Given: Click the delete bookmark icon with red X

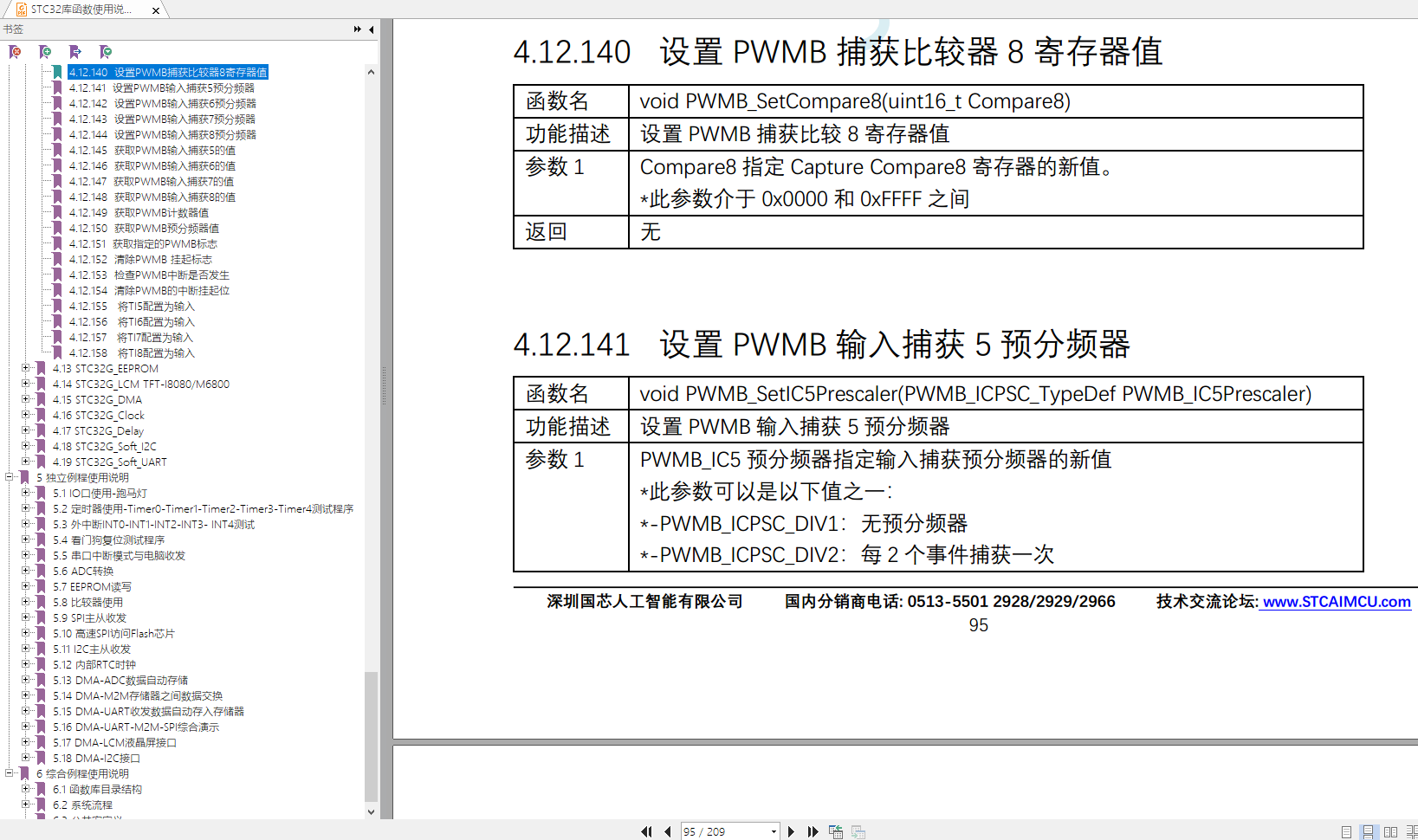Looking at the screenshot, I should (x=15, y=52).
